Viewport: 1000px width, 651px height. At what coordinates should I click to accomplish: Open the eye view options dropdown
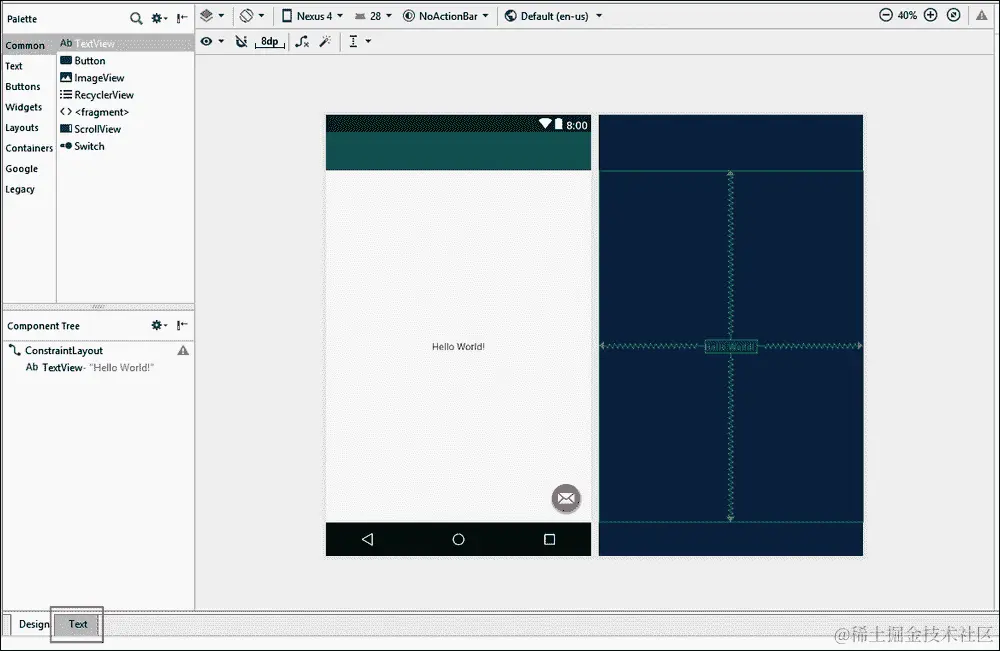pyautogui.click(x=212, y=41)
